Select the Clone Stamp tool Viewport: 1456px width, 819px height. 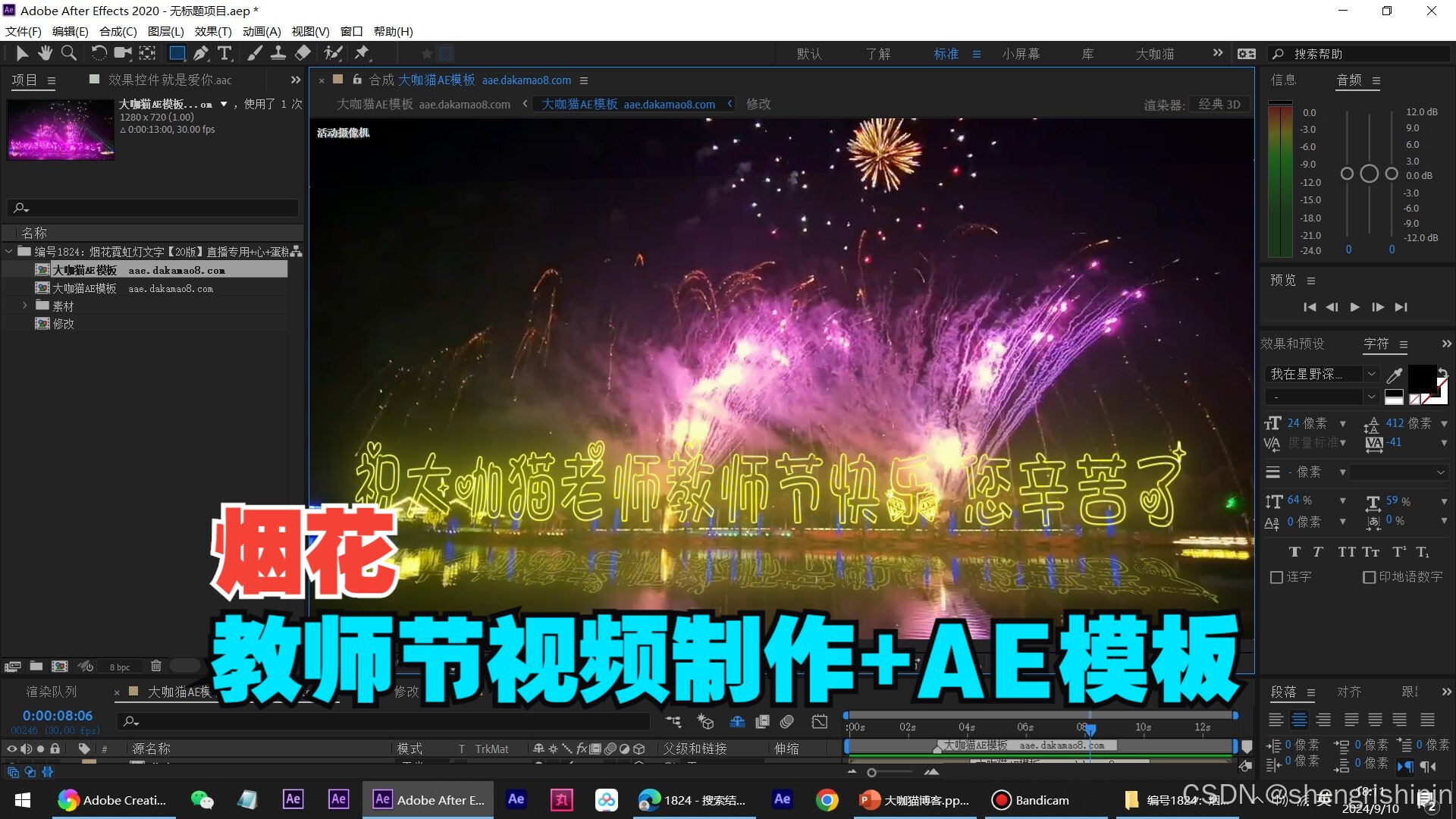click(x=278, y=53)
